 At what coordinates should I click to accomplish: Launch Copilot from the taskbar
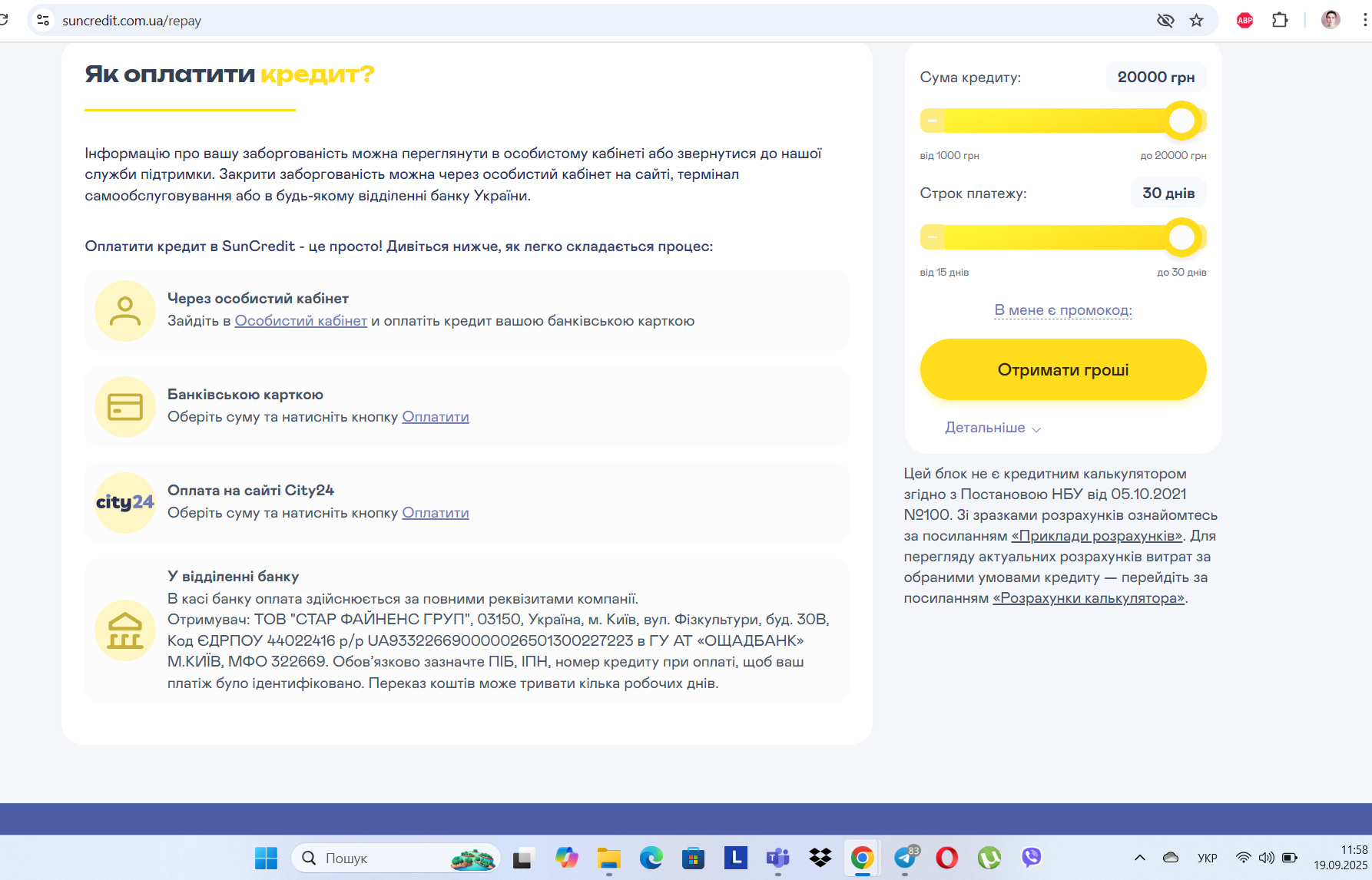[567, 858]
